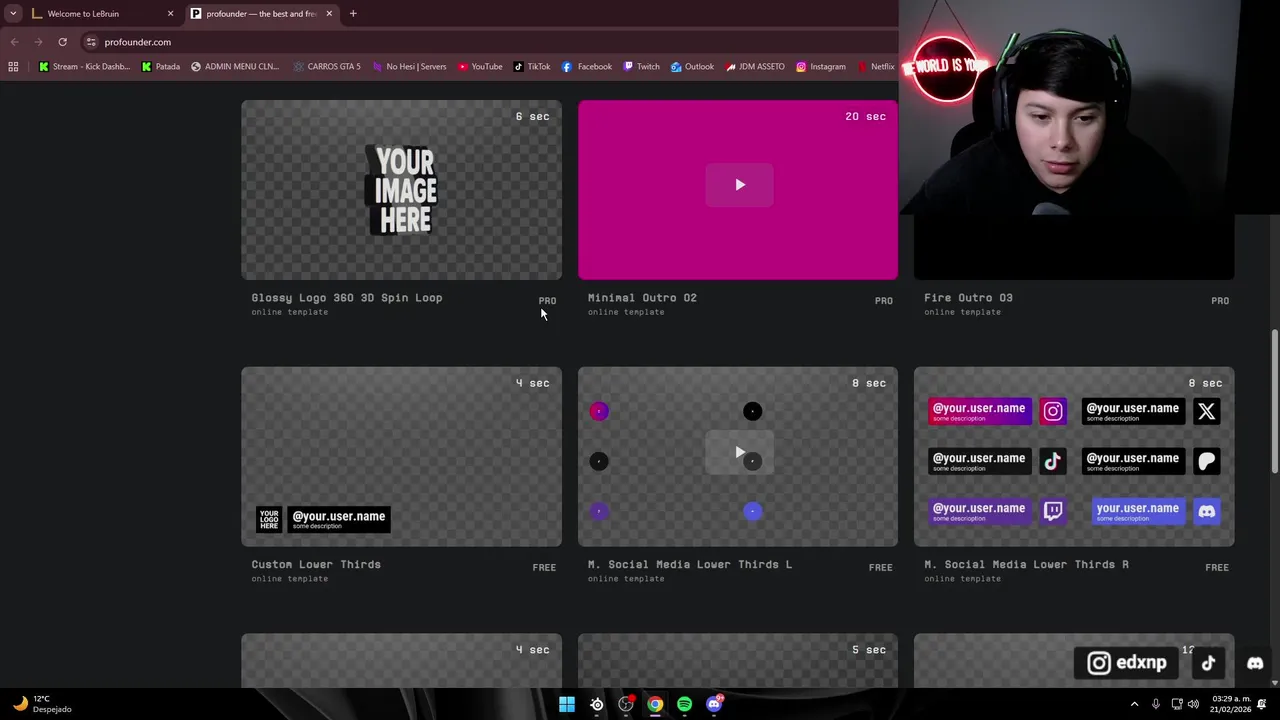Viewport: 1280px width, 720px height.
Task: Click the Glossy Logo 360 3D Spin Loop title
Action: (346, 297)
